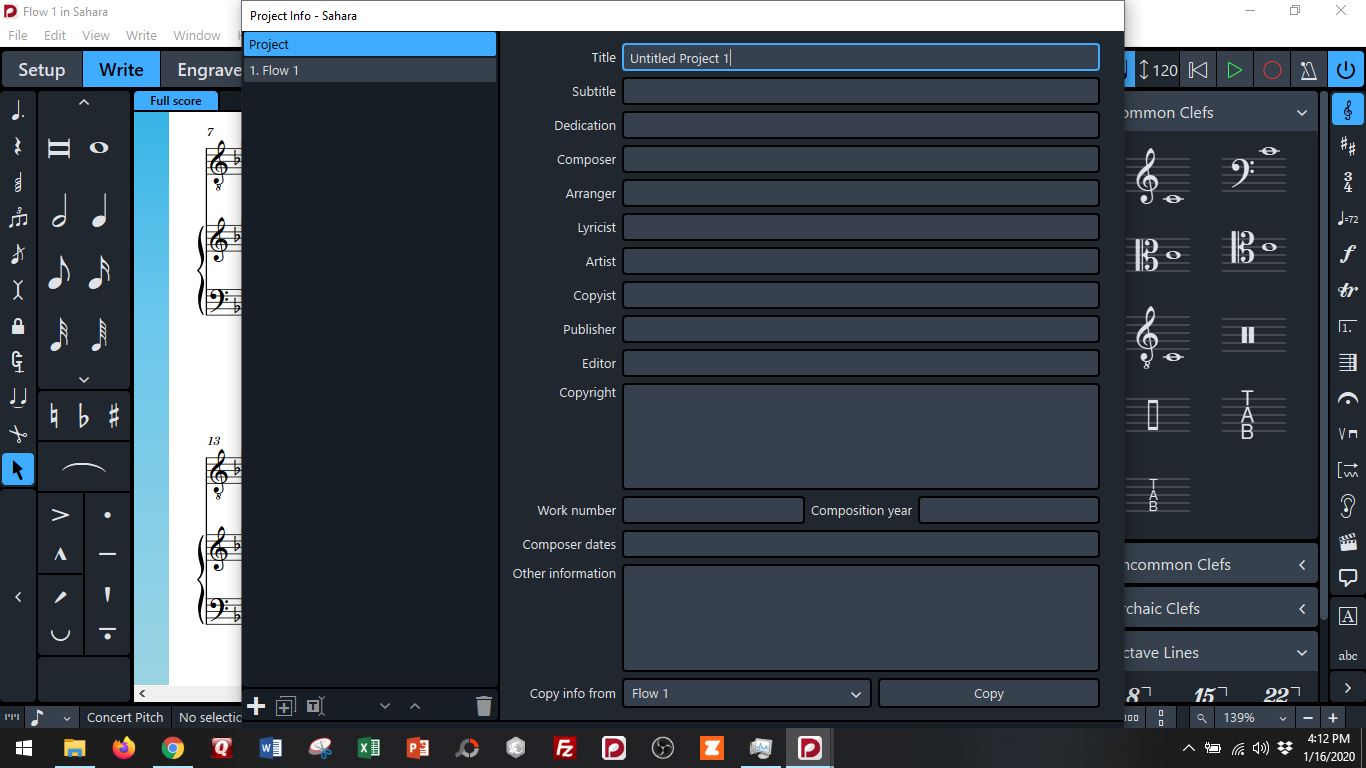Open the View menu
Screen dimensions: 1366x768
(96, 35)
